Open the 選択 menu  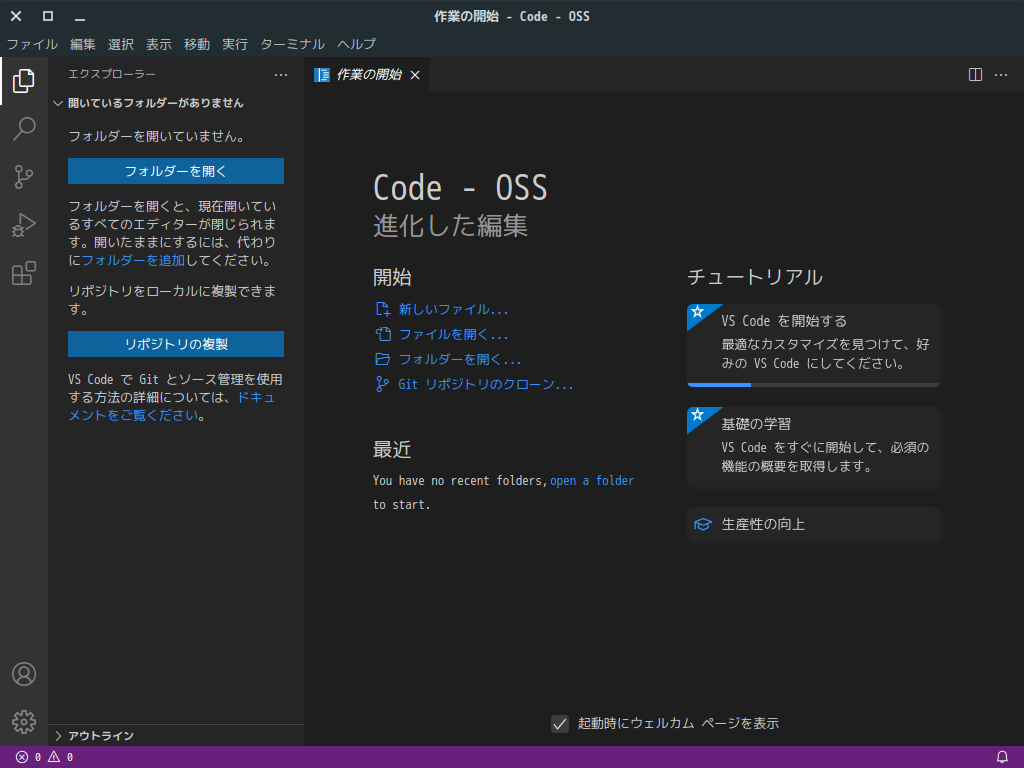(x=121, y=44)
